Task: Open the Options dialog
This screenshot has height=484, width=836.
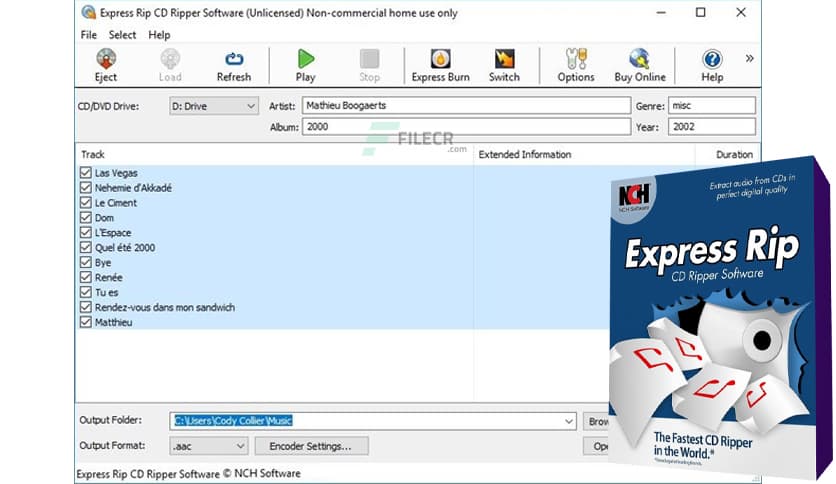Action: pyautogui.click(x=576, y=65)
